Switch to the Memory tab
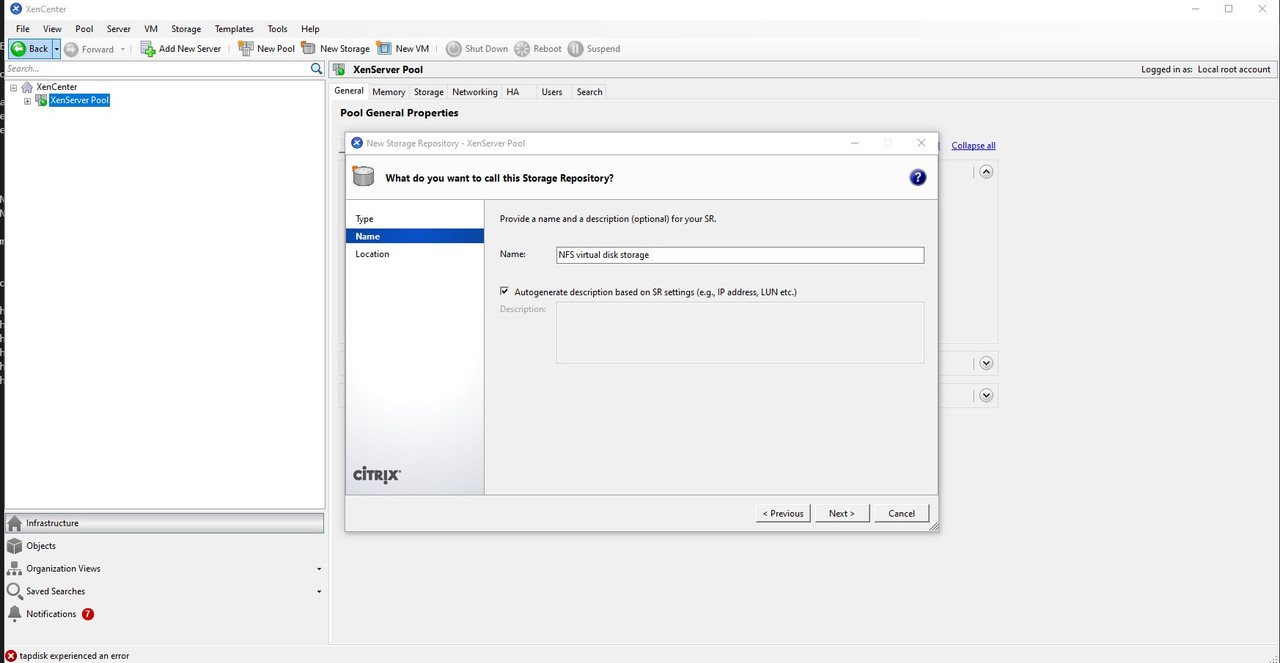 tap(389, 92)
